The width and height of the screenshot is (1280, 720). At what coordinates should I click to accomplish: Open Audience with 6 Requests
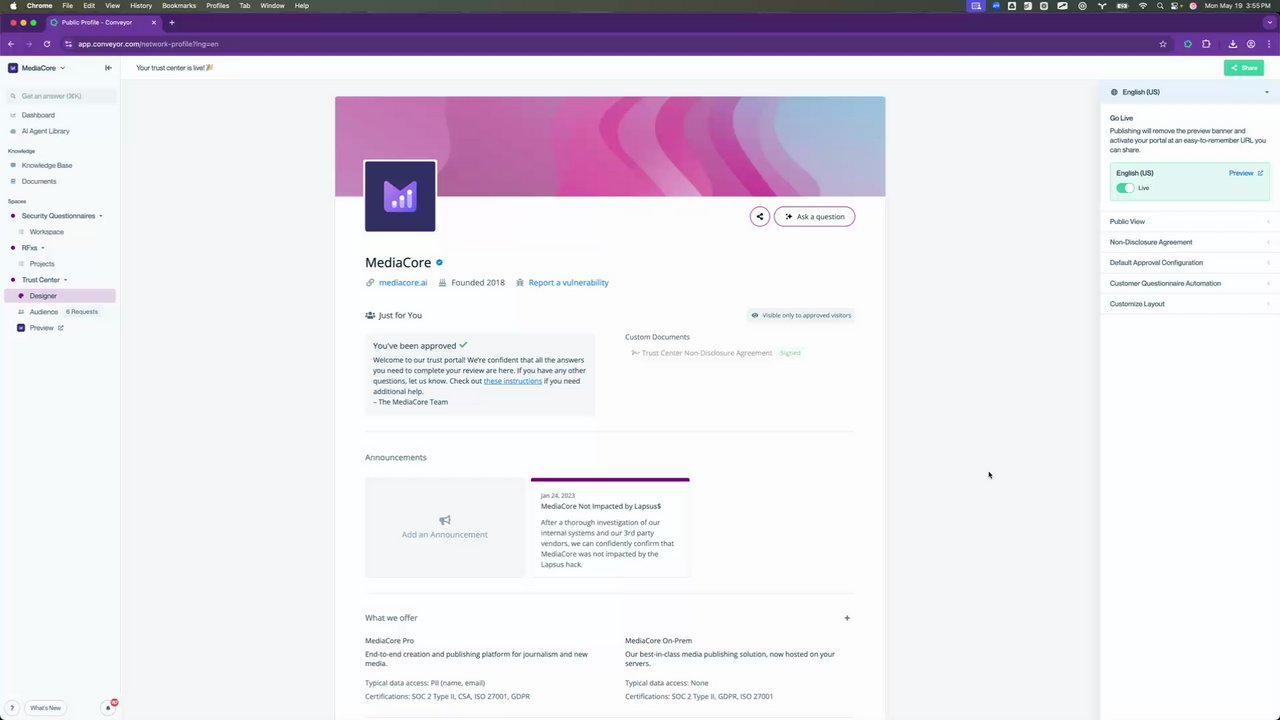(61, 312)
